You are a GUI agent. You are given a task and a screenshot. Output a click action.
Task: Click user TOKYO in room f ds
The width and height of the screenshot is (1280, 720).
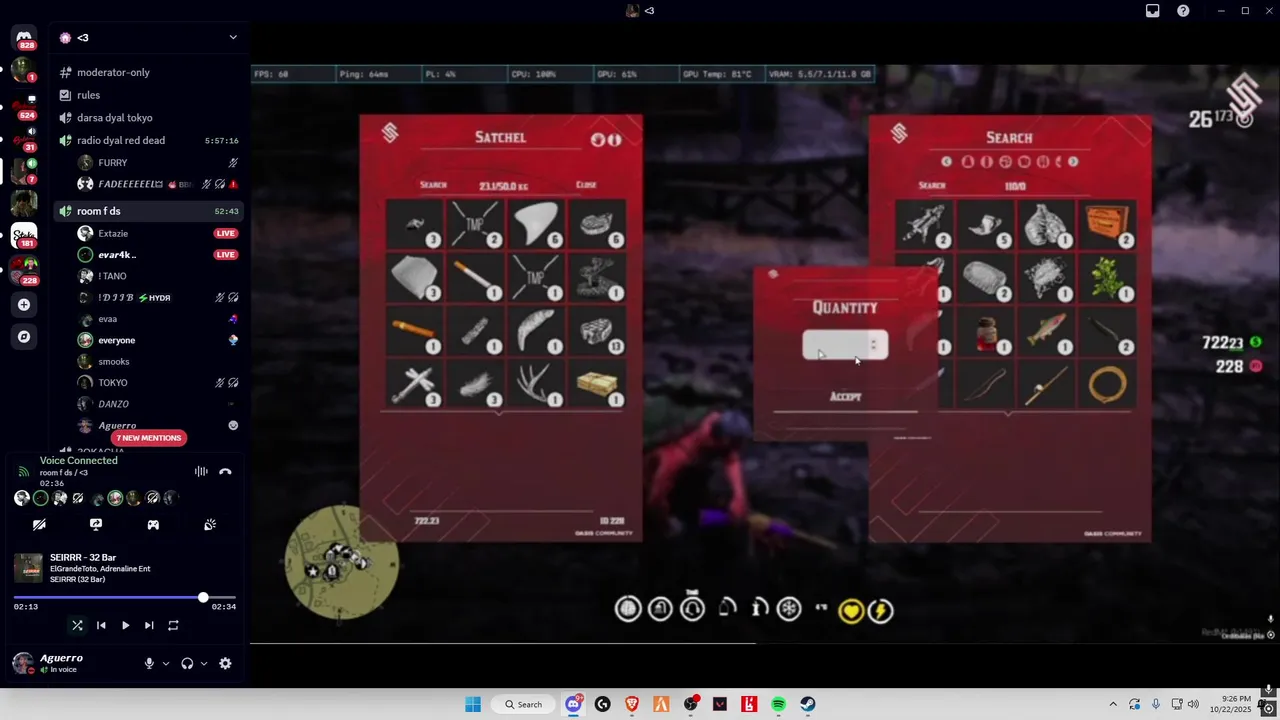click(113, 383)
